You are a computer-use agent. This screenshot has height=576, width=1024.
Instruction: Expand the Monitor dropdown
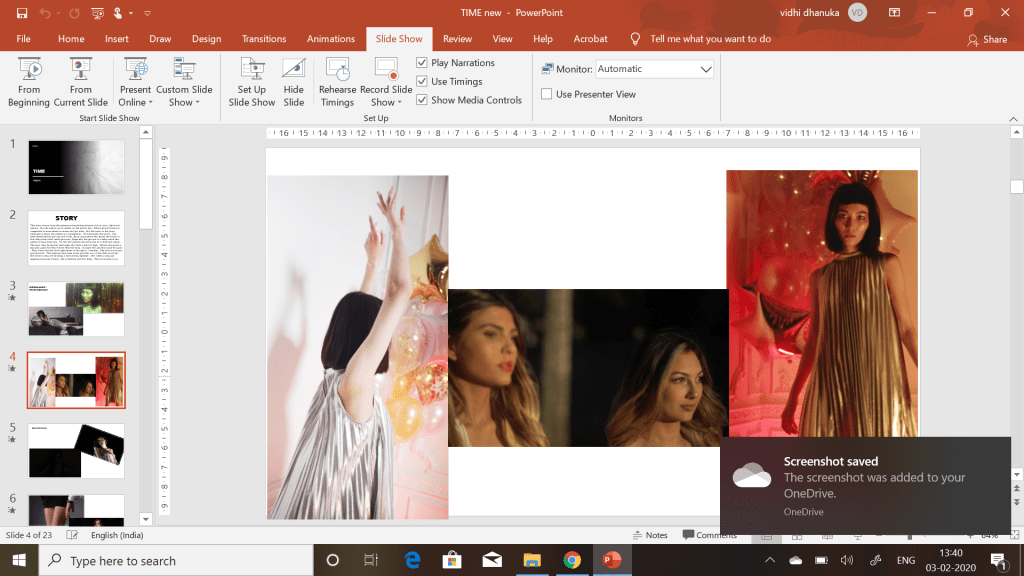(x=705, y=69)
